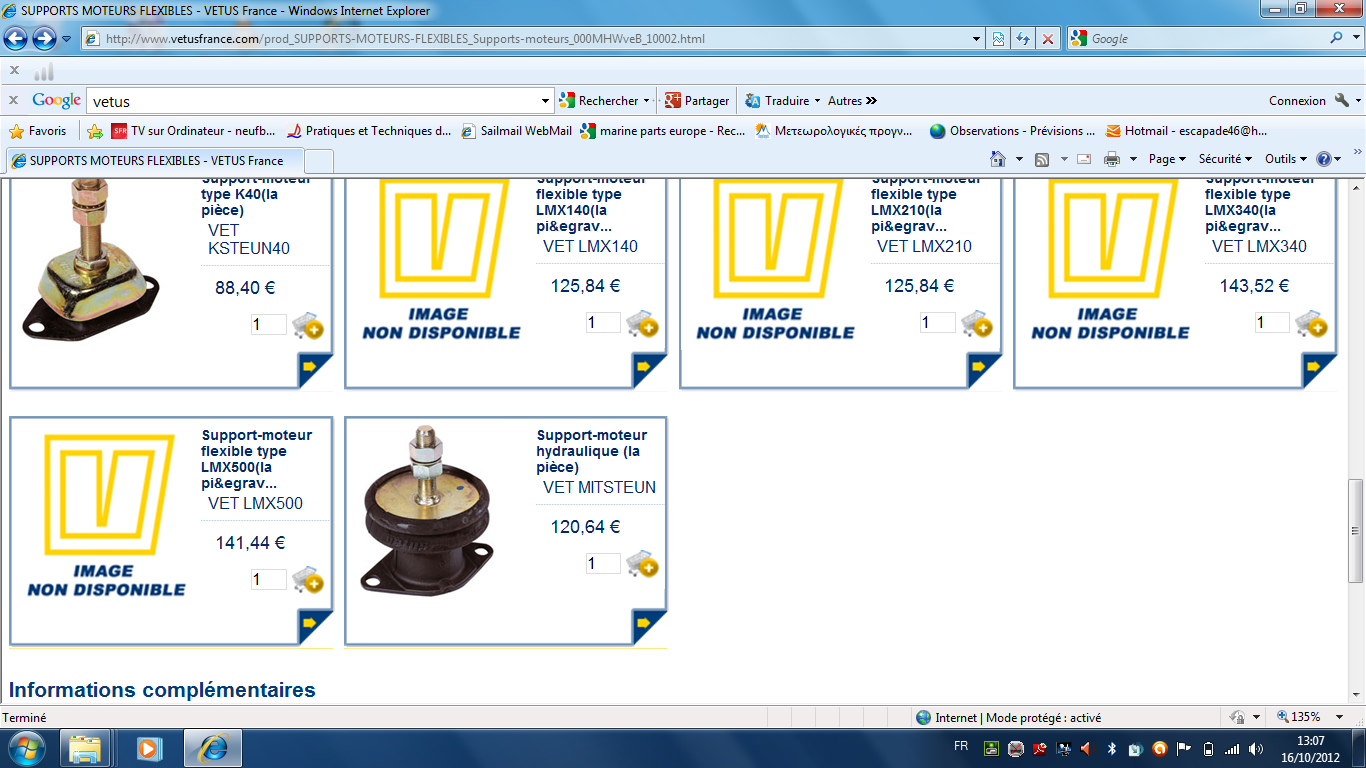Open the Sécurité menu dropdown
This screenshot has width=1366, height=768.
1225,159
